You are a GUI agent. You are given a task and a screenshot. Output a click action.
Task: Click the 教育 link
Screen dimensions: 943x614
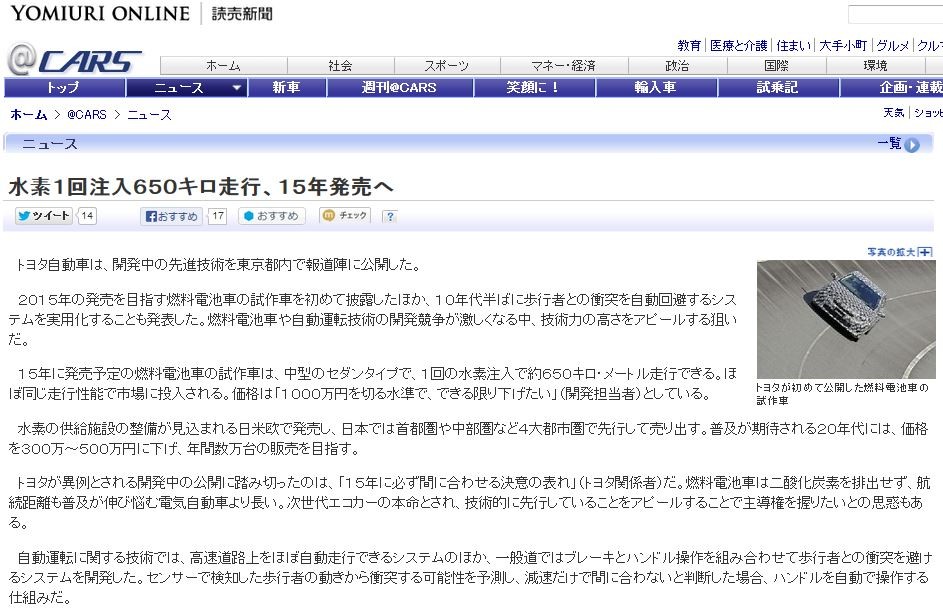[689, 46]
